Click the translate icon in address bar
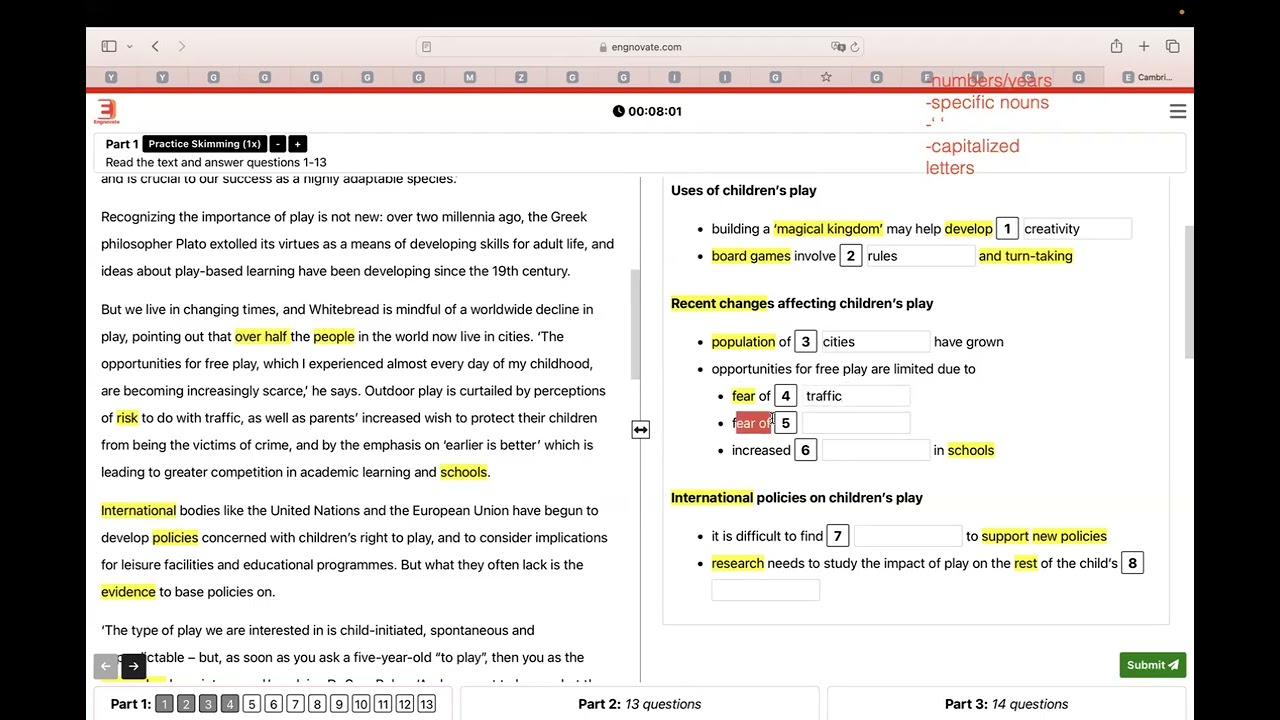Screen dimensions: 1280x720 838,47
